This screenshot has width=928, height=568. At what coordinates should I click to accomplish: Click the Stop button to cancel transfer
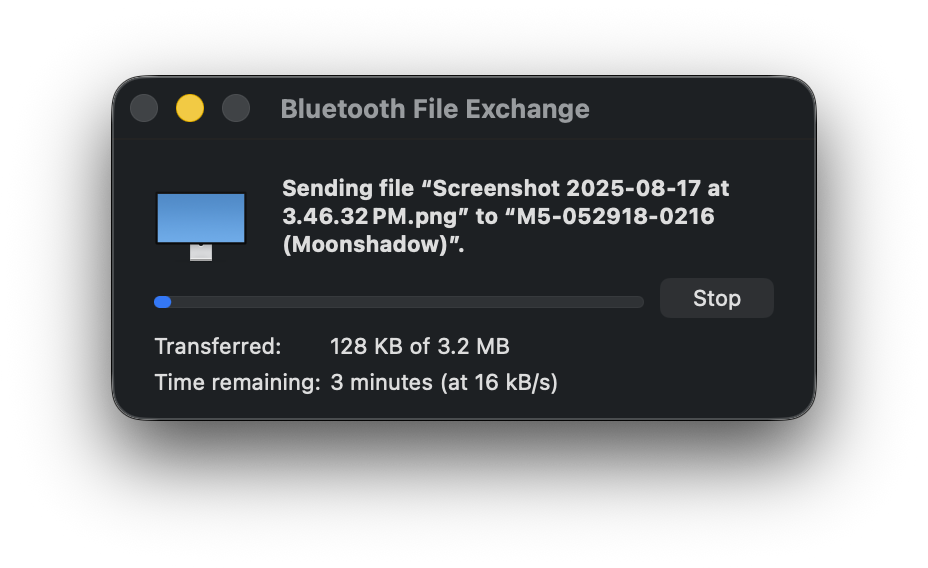716,298
